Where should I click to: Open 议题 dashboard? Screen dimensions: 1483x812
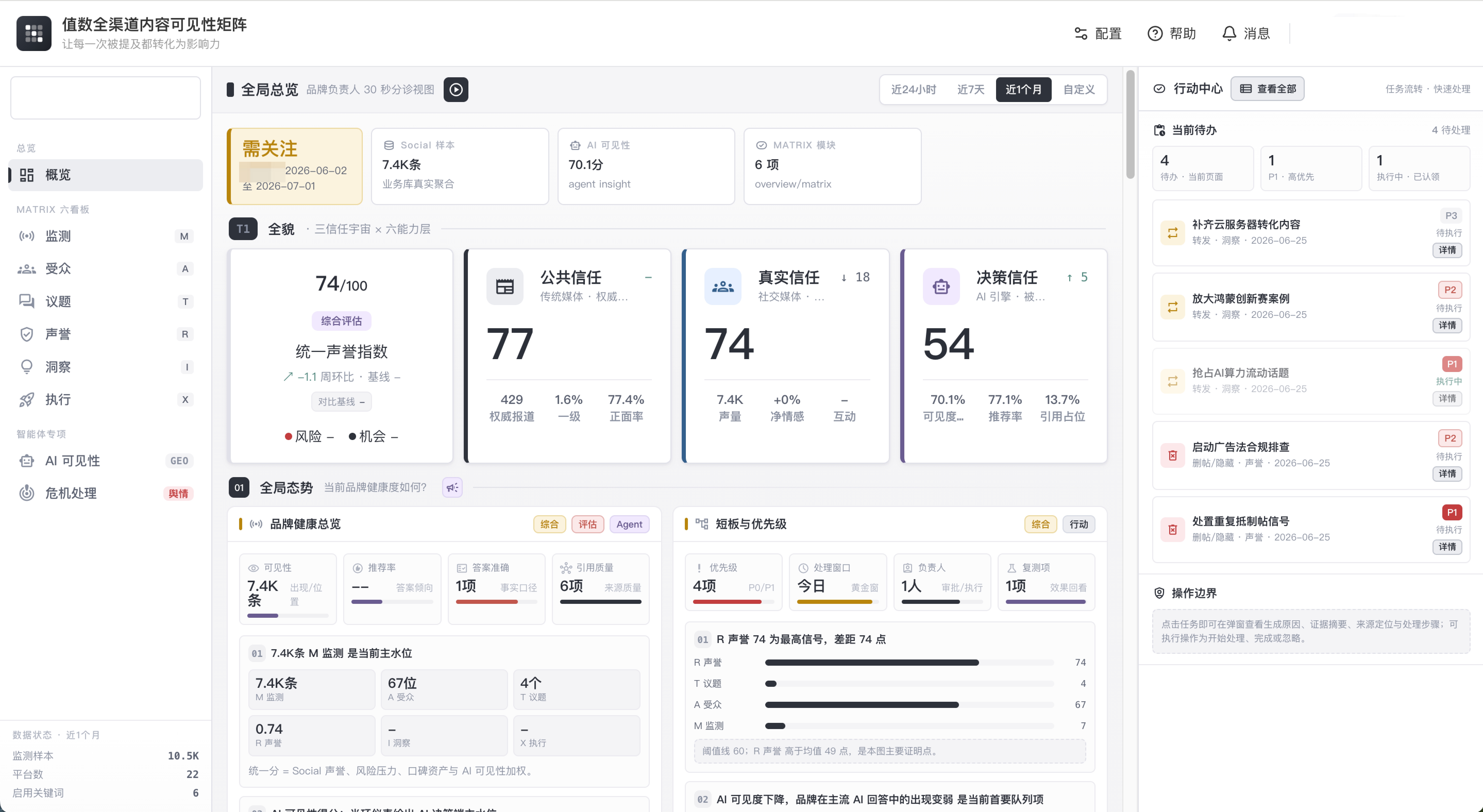tap(105, 302)
